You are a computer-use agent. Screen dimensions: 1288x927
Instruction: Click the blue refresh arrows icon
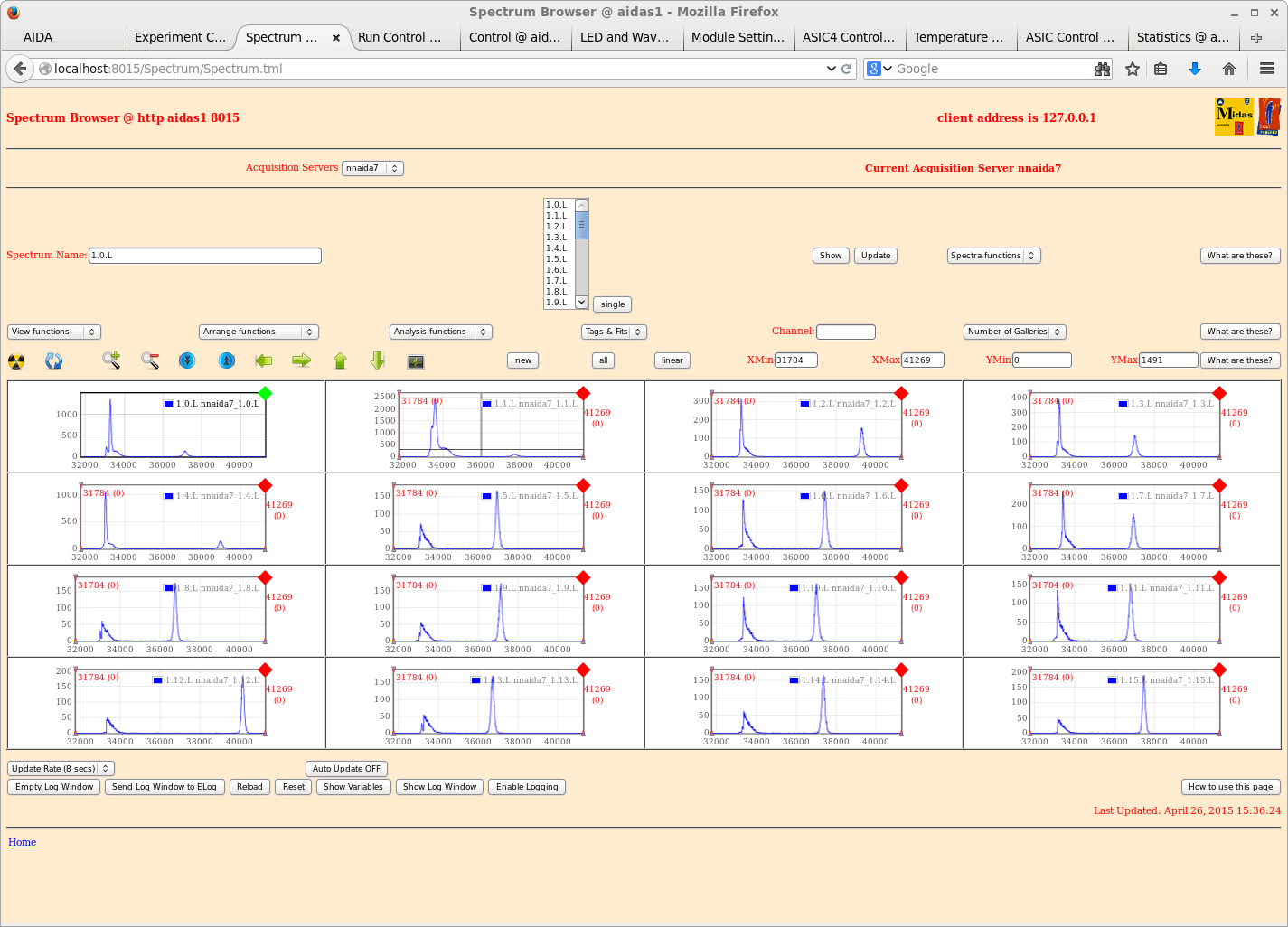point(54,361)
